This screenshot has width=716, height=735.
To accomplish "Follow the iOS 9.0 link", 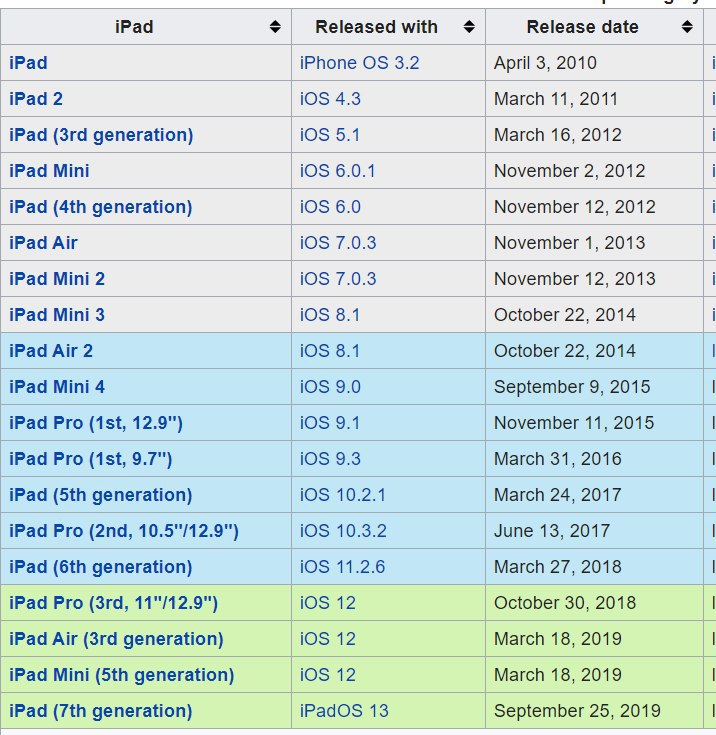I will click(x=330, y=387).
